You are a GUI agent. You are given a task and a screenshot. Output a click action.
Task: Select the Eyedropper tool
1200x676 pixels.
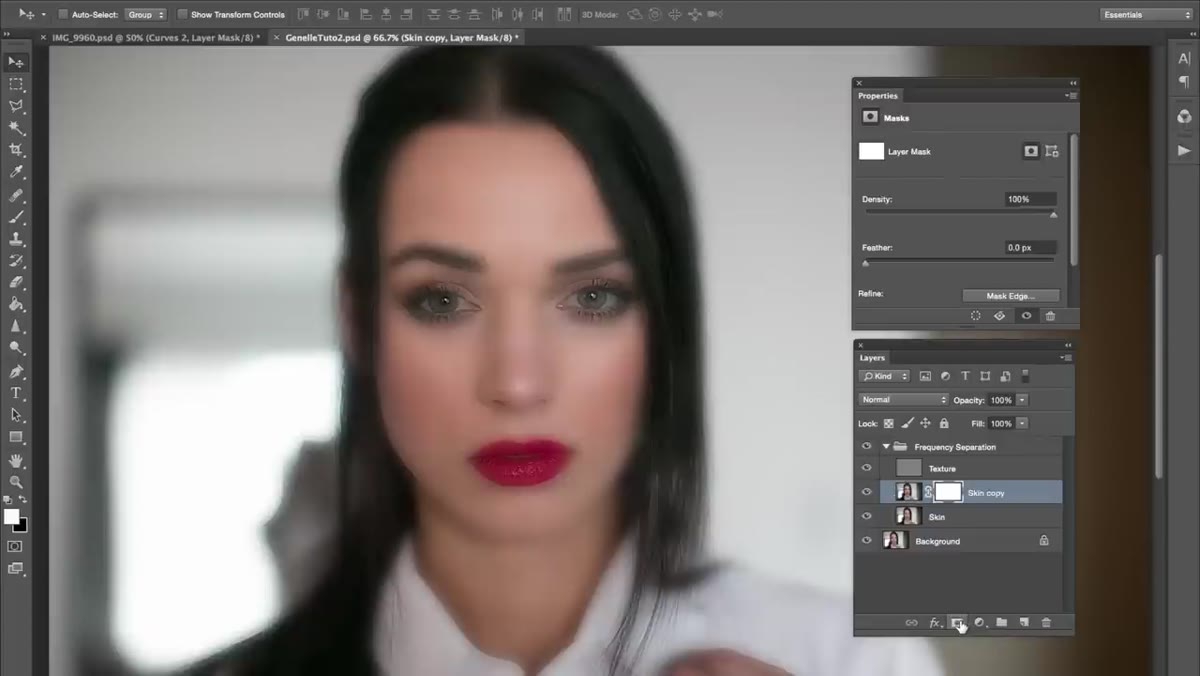click(x=16, y=172)
